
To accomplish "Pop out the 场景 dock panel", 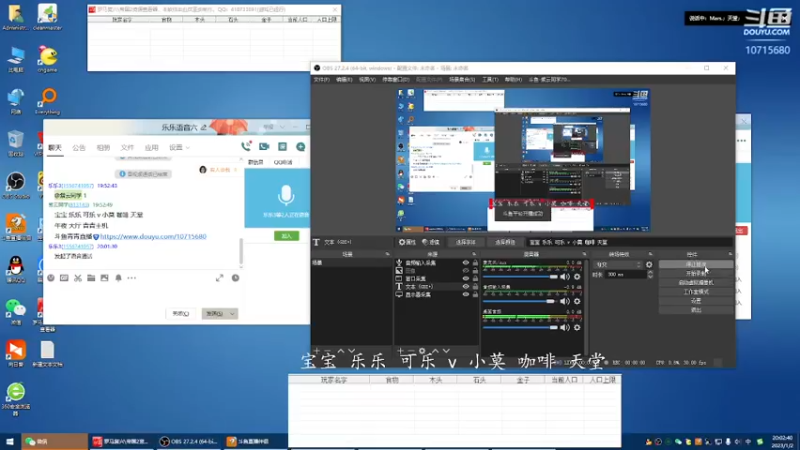I will [387, 254].
